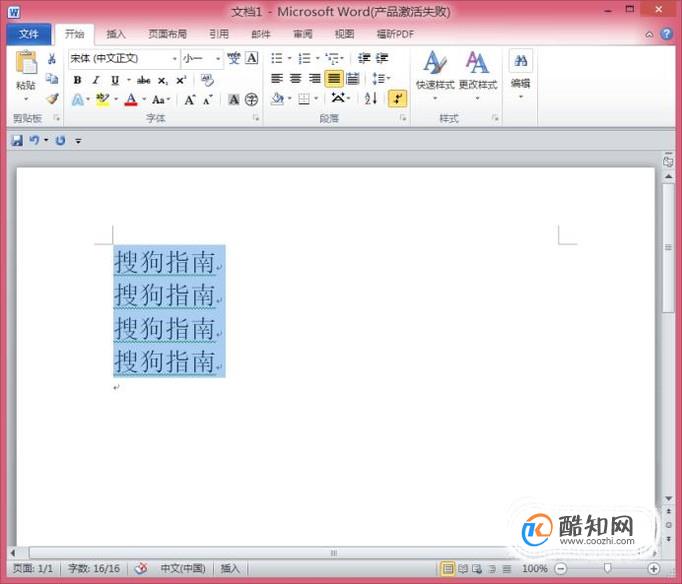The height and width of the screenshot is (584, 682).
Task: Open the Font dialog launcher
Action: pos(256,117)
